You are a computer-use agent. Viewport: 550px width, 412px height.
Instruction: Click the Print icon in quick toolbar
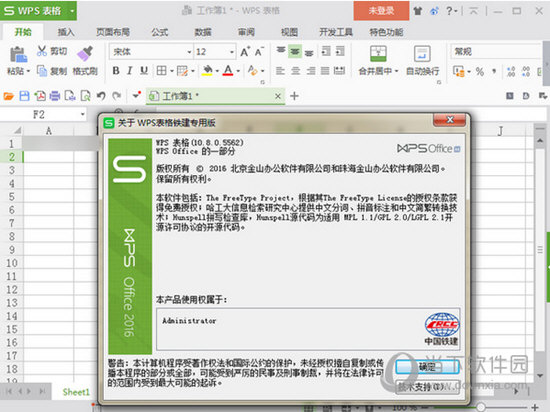coord(54,96)
